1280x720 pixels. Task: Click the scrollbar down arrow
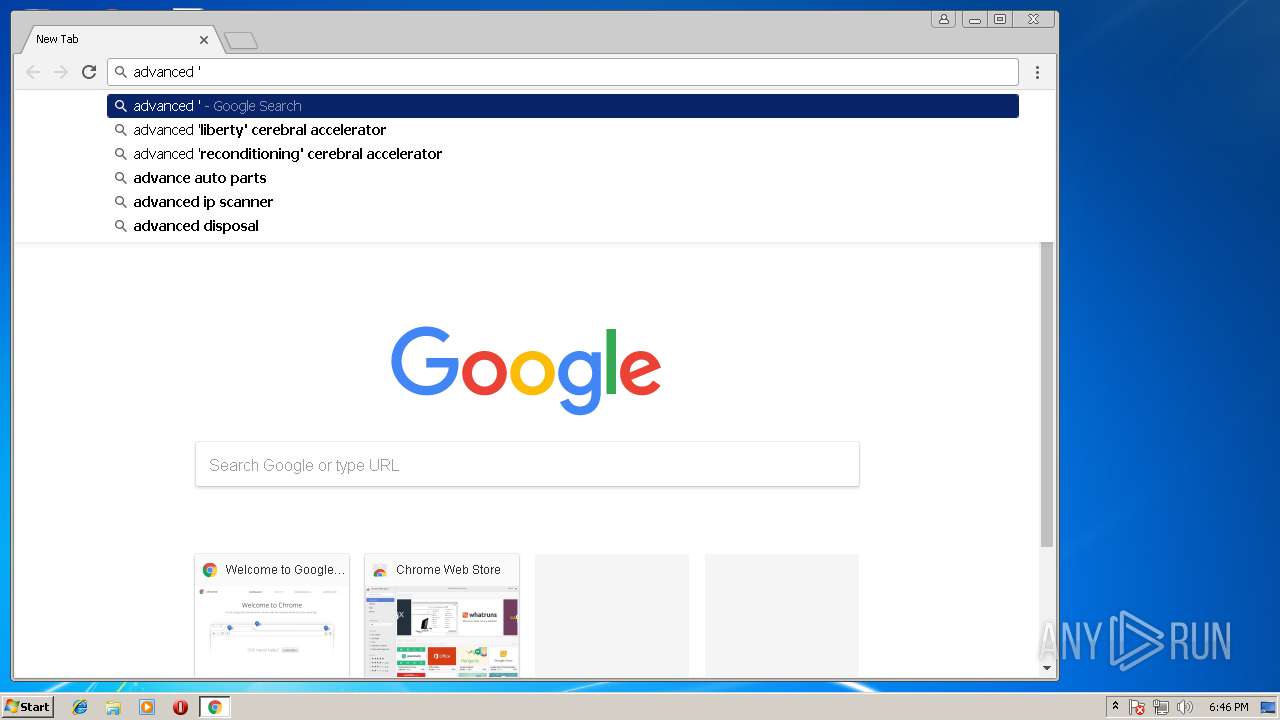[1047, 668]
